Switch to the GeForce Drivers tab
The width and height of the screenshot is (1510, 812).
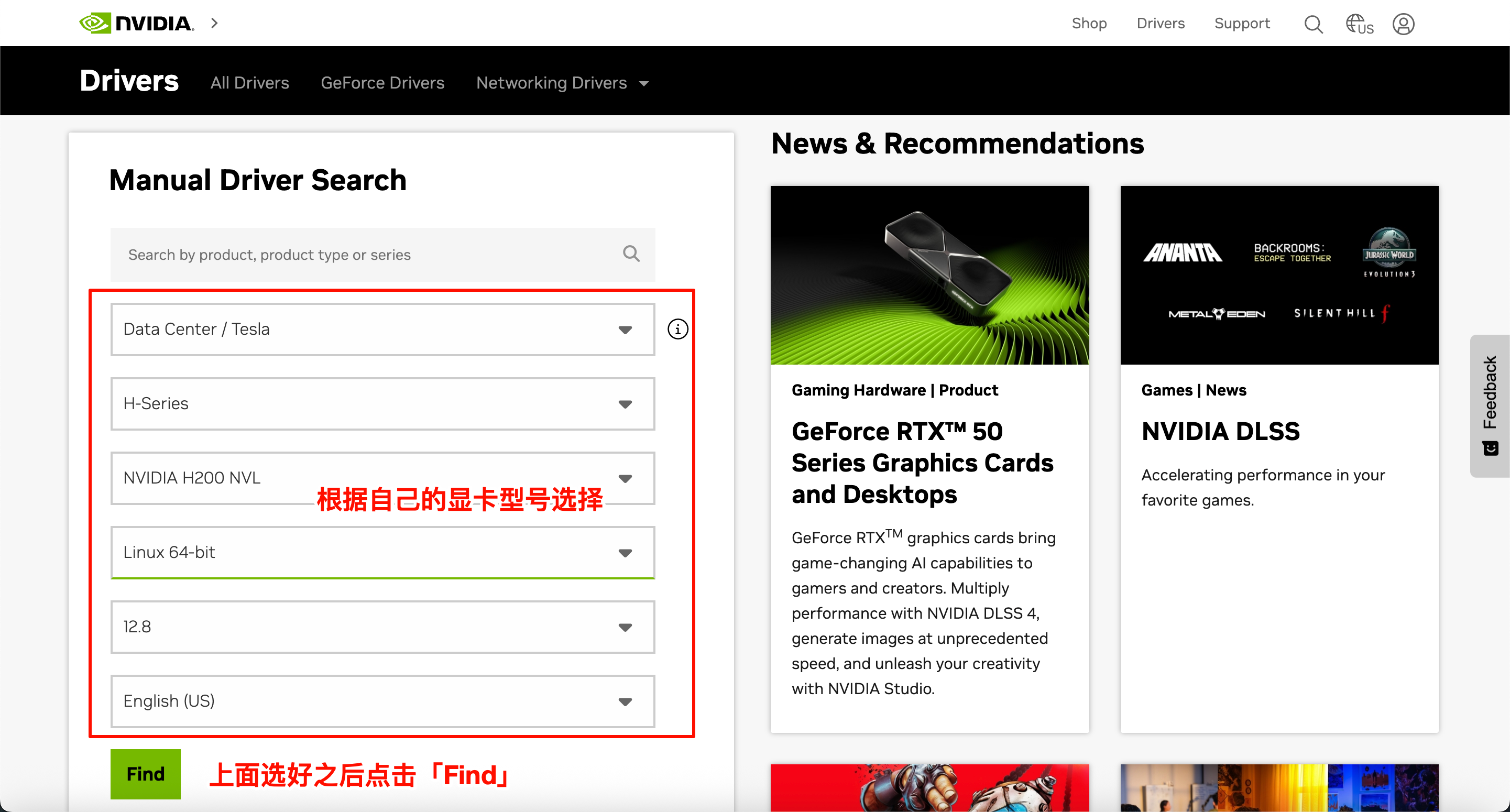click(382, 83)
